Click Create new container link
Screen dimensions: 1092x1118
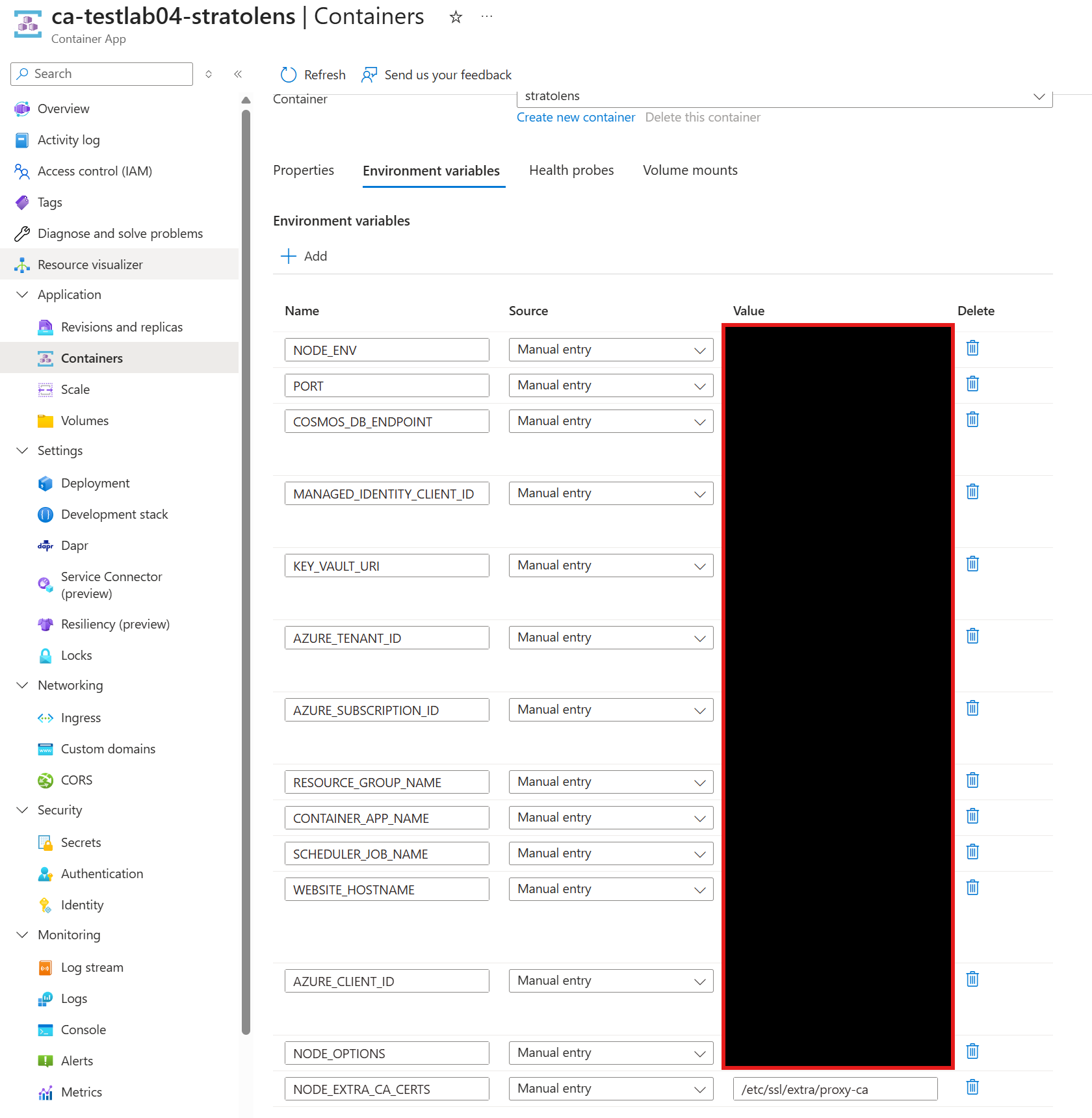575,117
